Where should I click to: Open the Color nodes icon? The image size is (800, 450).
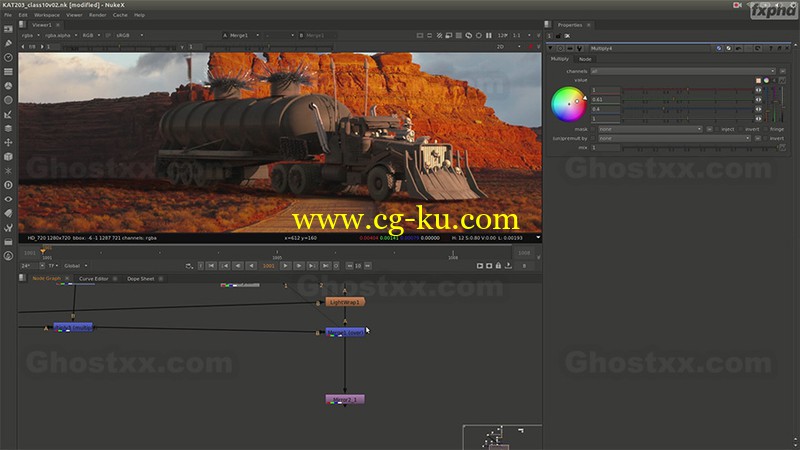pyautogui.click(x=8, y=86)
